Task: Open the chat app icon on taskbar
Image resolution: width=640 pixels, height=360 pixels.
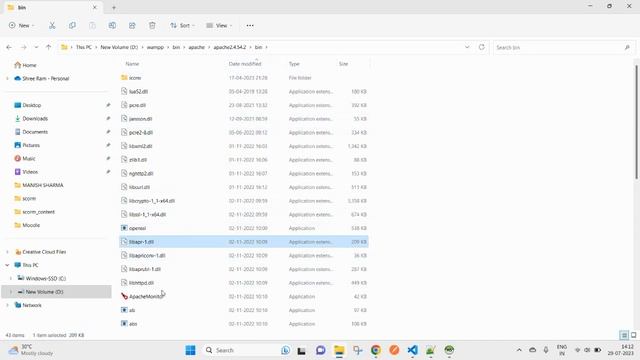Action: 320,350
